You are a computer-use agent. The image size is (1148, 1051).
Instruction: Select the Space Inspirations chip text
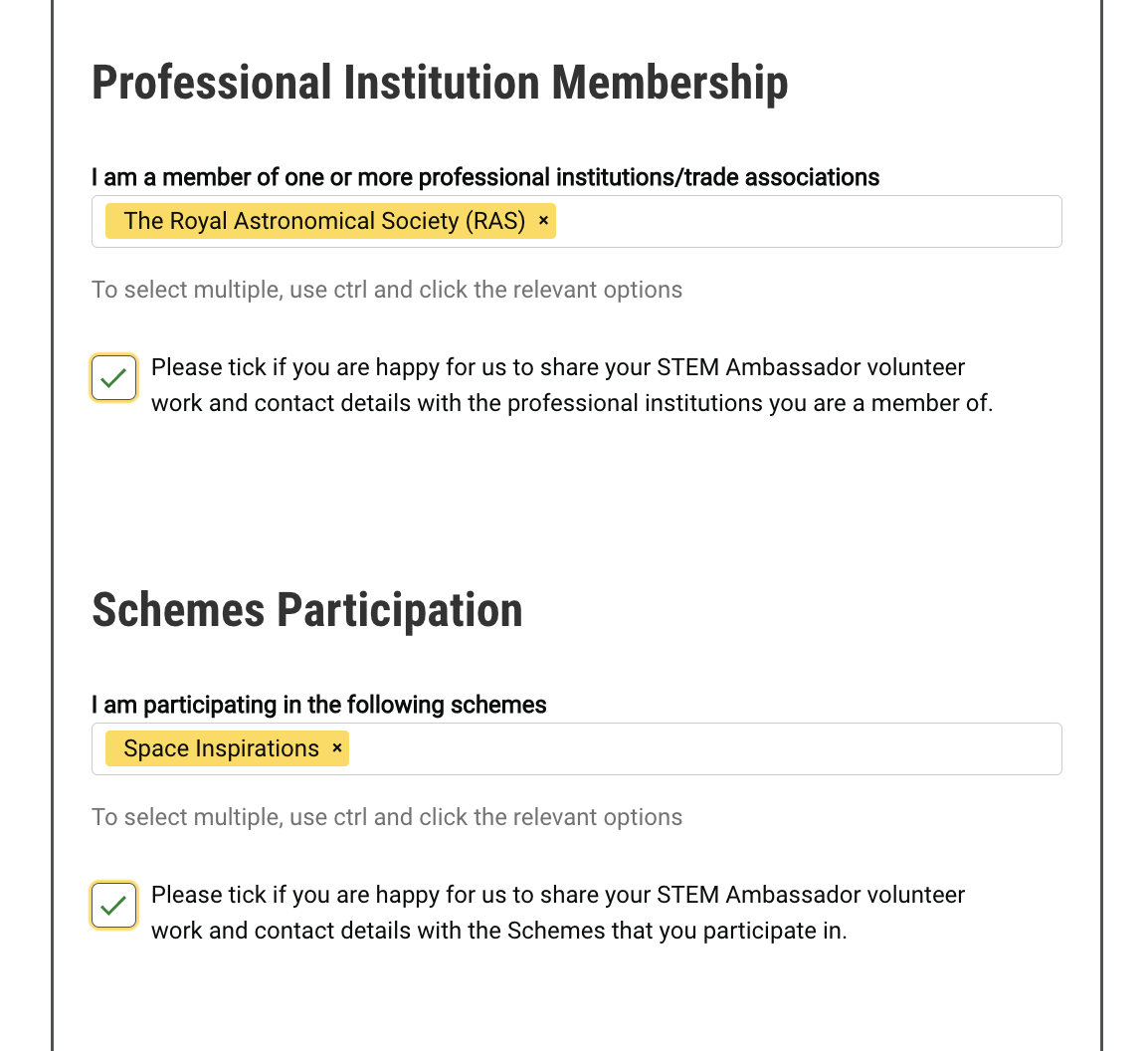point(221,748)
